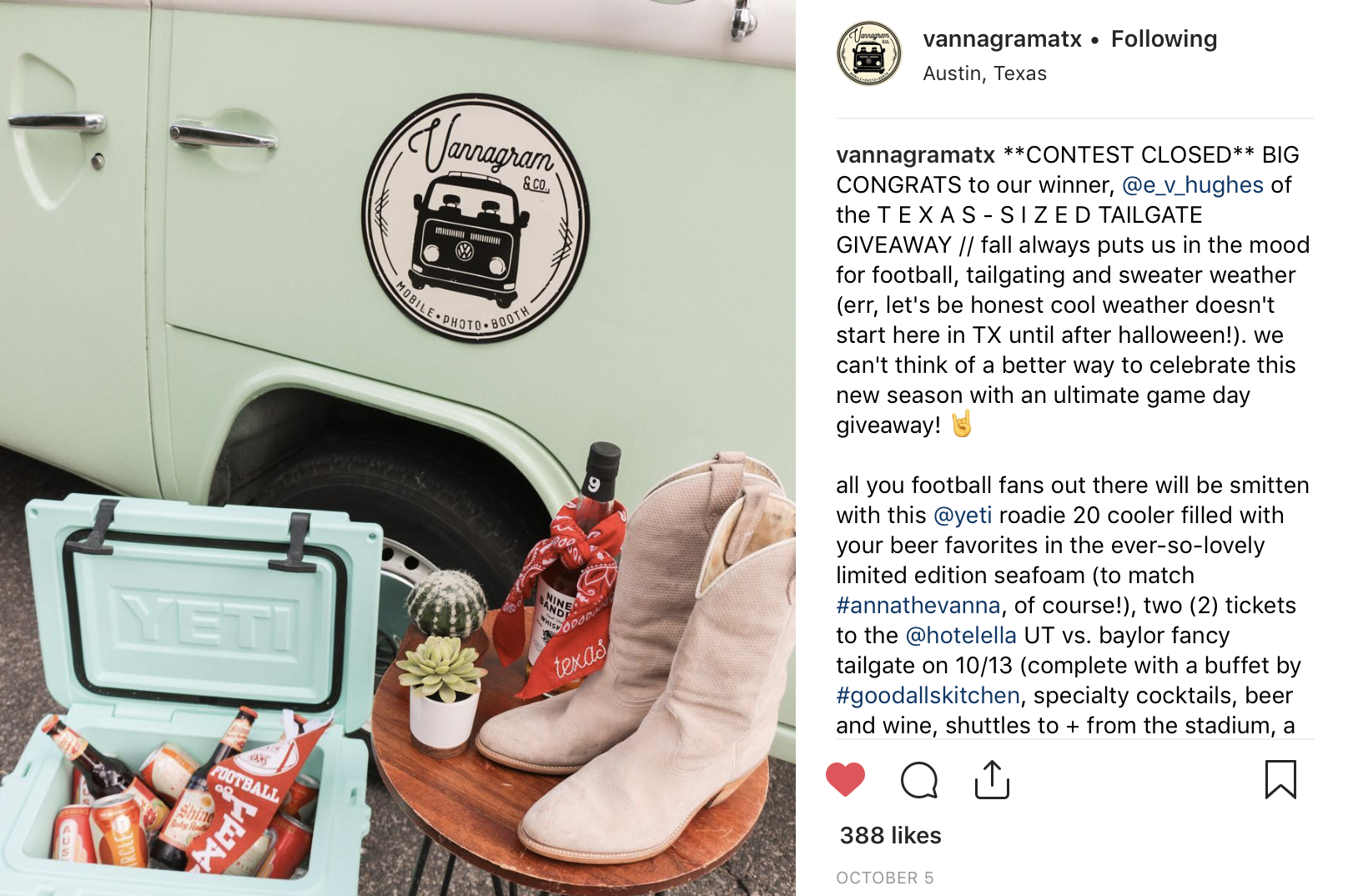View who liked via 388 likes
1348x896 pixels.
pos(890,835)
